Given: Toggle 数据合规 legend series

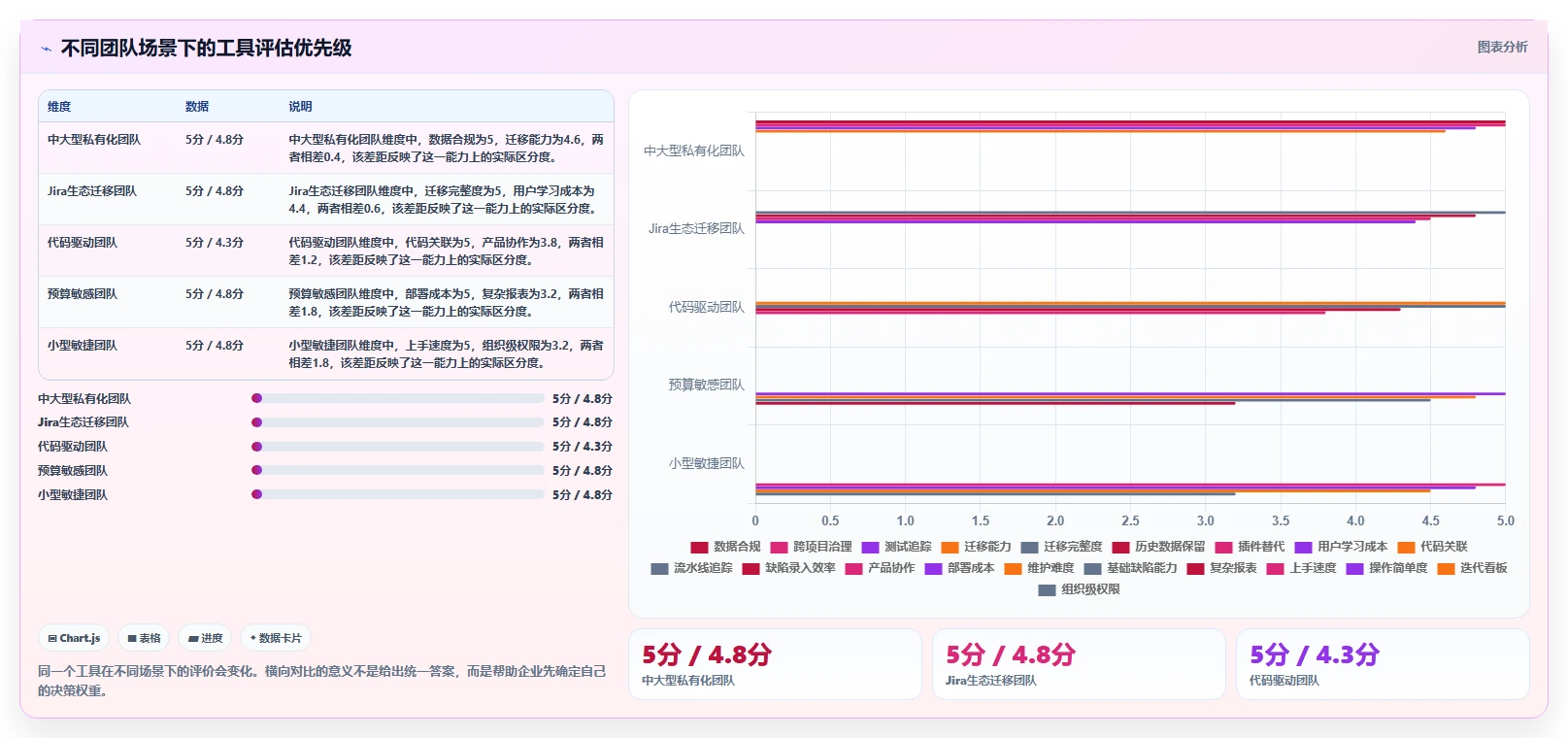Looking at the screenshot, I should coord(725,547).
